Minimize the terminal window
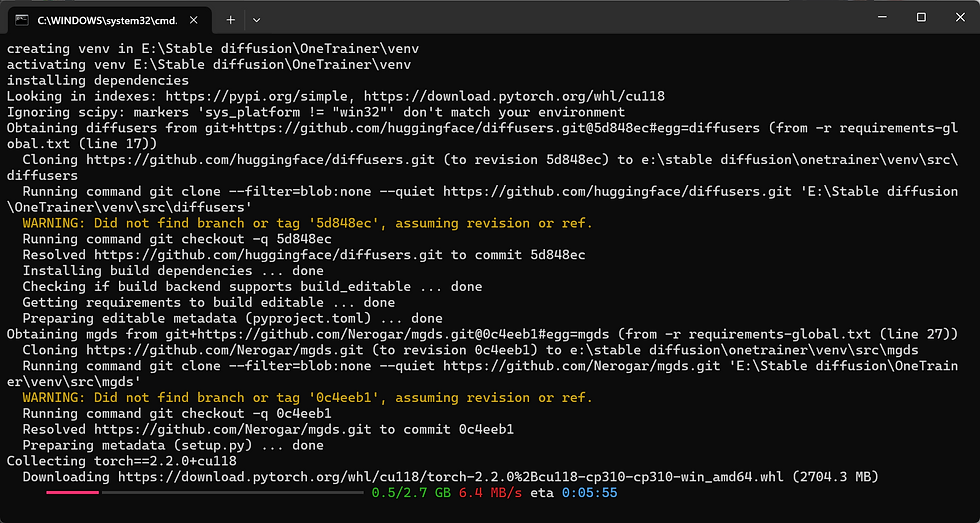980x523 pixels. 875,17
